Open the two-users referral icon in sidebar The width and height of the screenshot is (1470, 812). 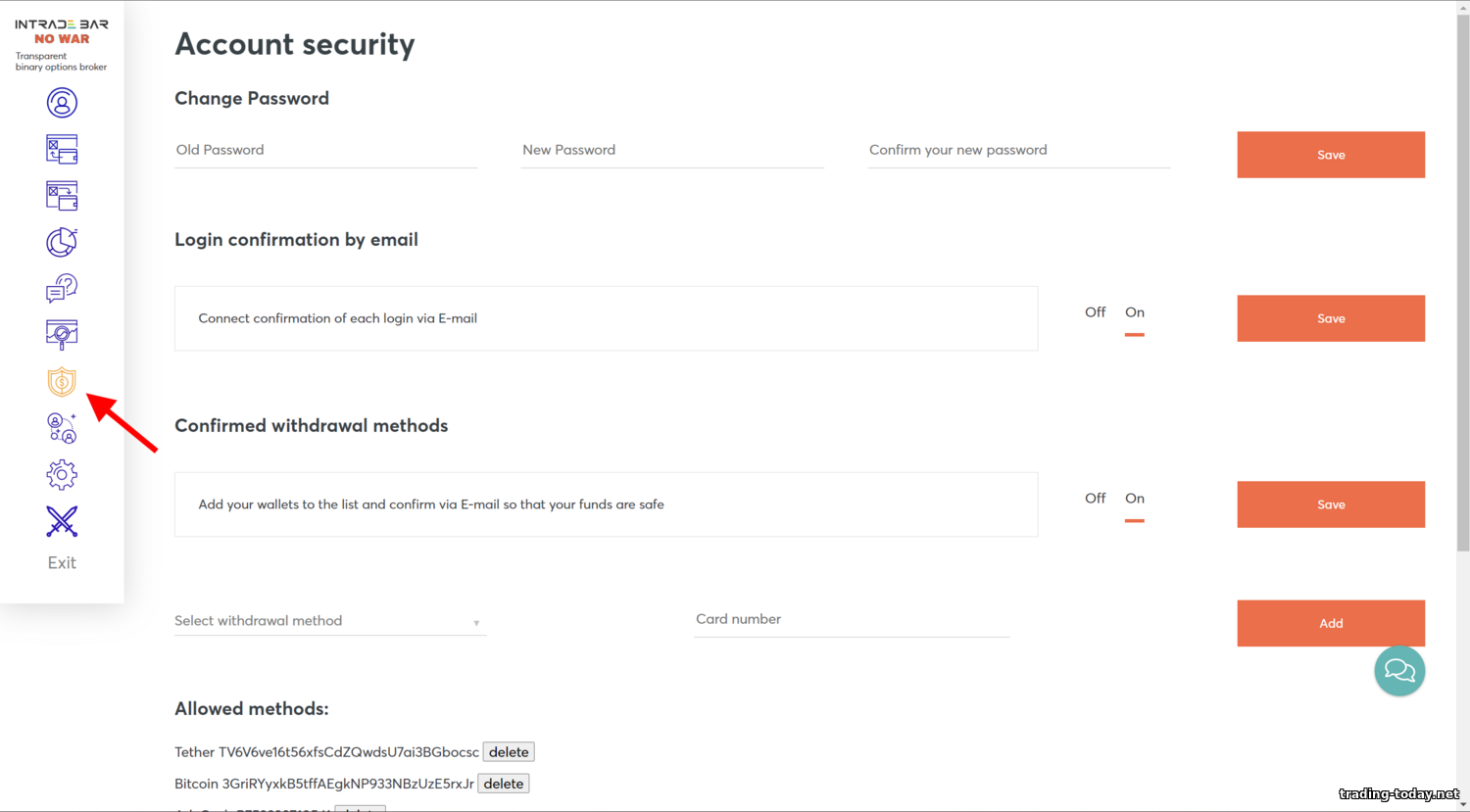pos(62,428)
